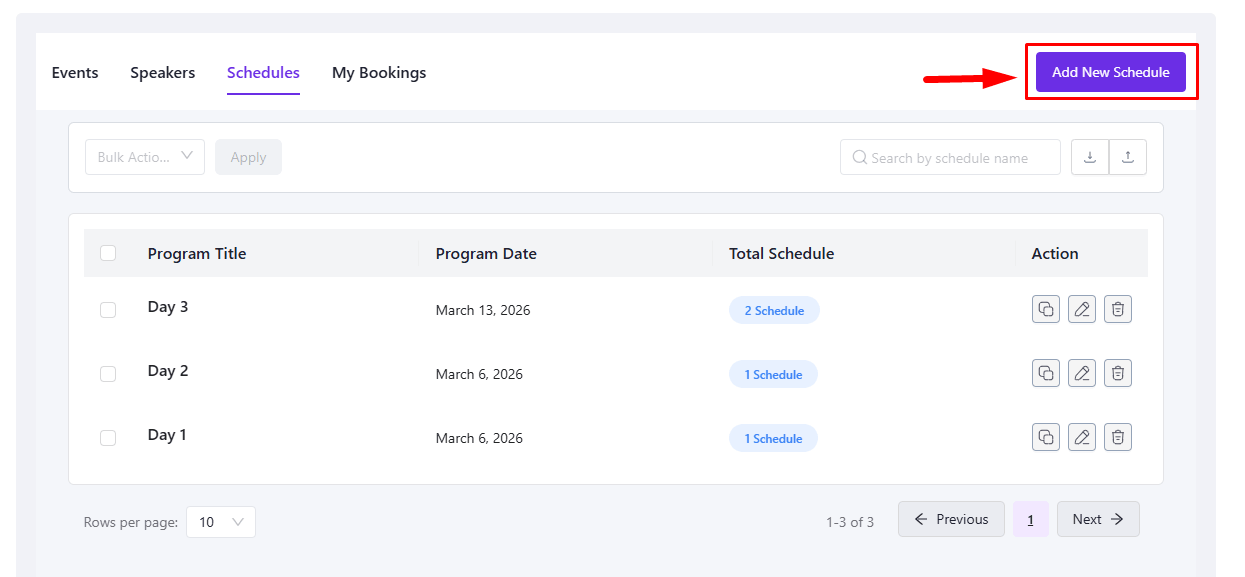Switch to the Speakers tab
The image size is (1245, 577).
point(162,73)
